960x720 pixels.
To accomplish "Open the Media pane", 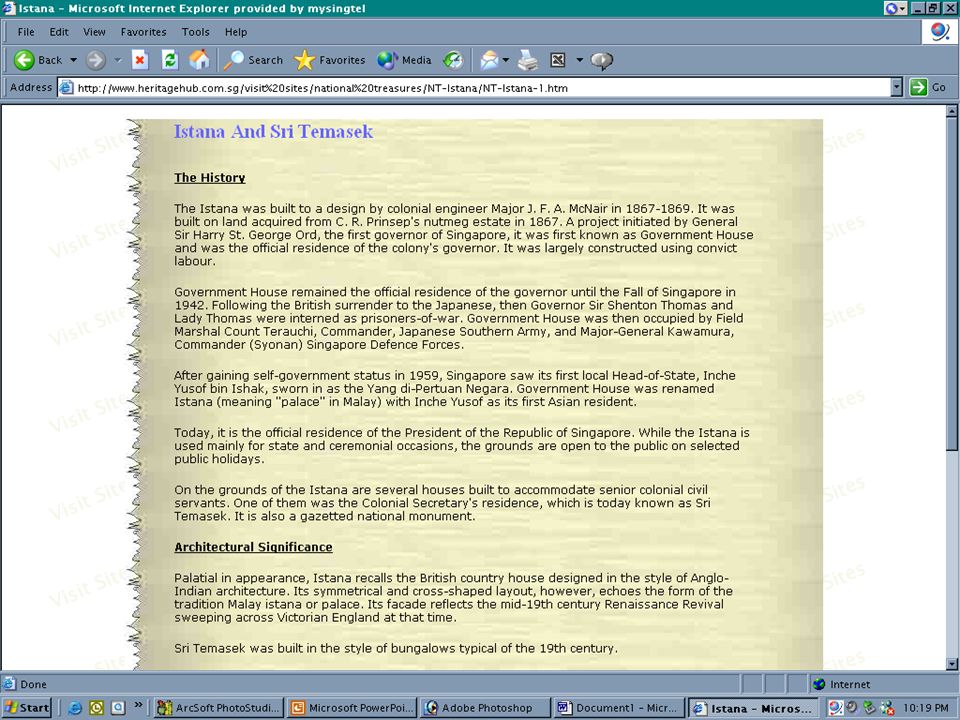I will pyautogui.click(x=404, y=60).
